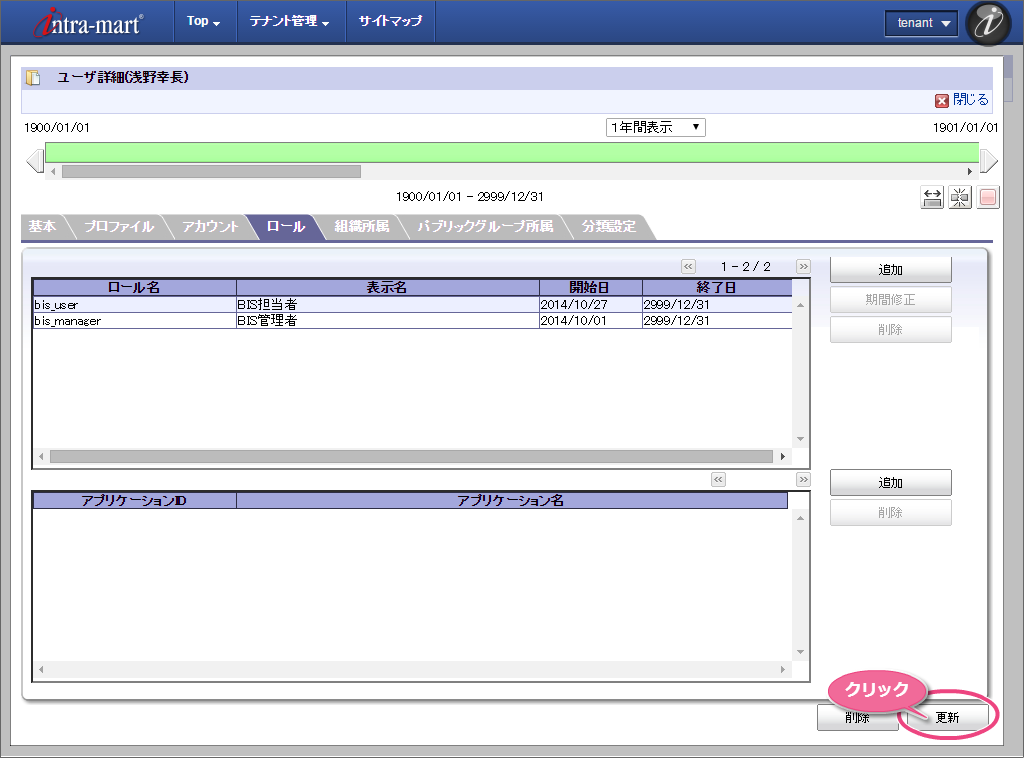Image resolution: width=1024 pixels, height=758 pixels.
Task: Click application table vertical scroll up arrow
Action: 801,518
